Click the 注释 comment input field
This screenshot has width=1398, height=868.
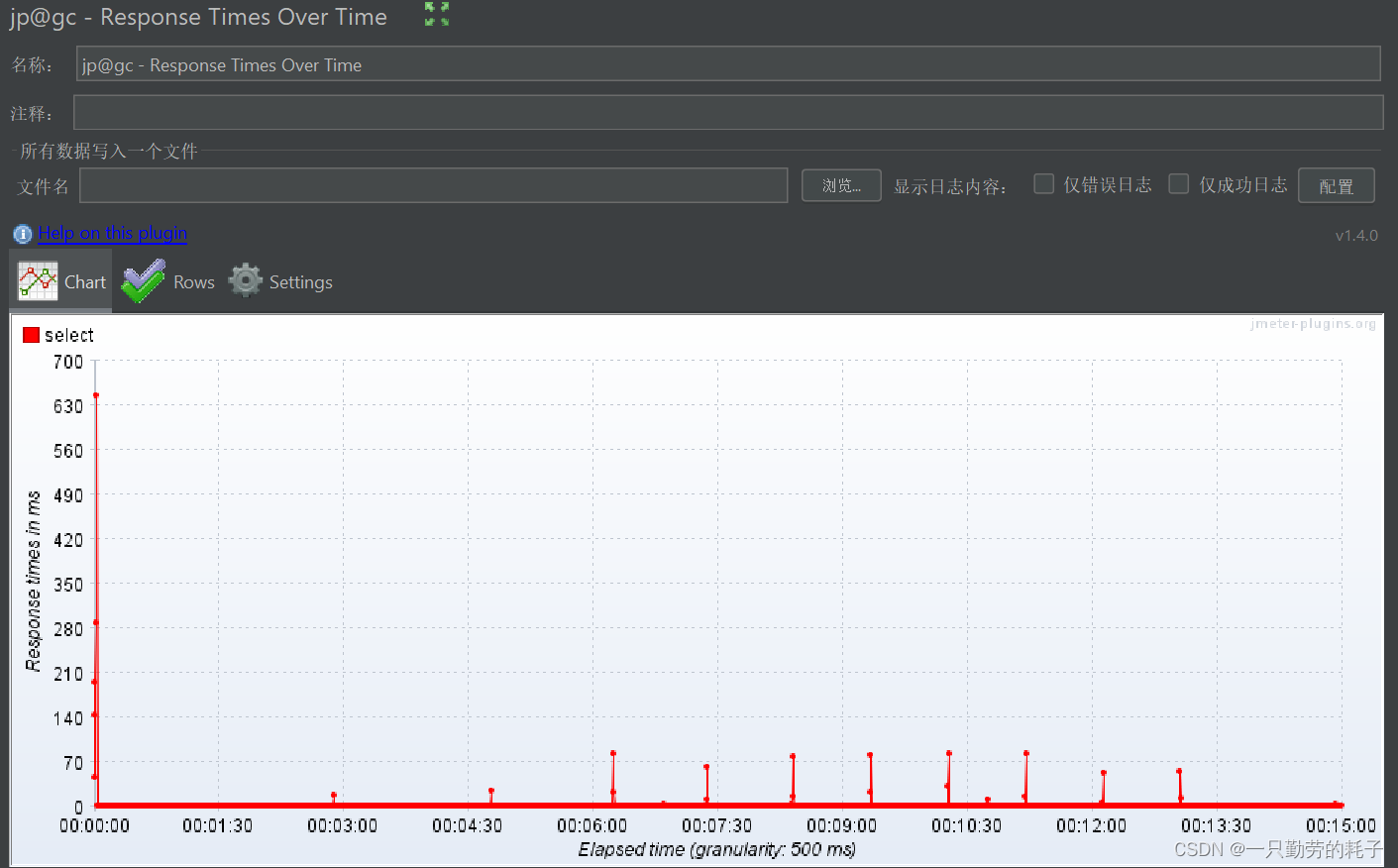click(x=728, y=112)
